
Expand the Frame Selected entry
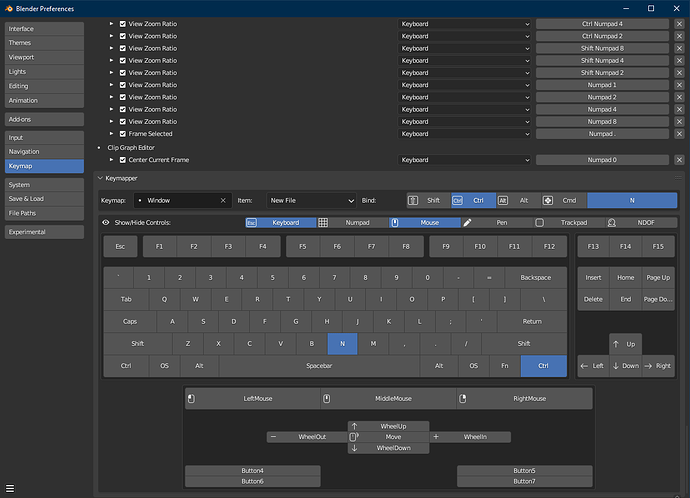(111, 134)
